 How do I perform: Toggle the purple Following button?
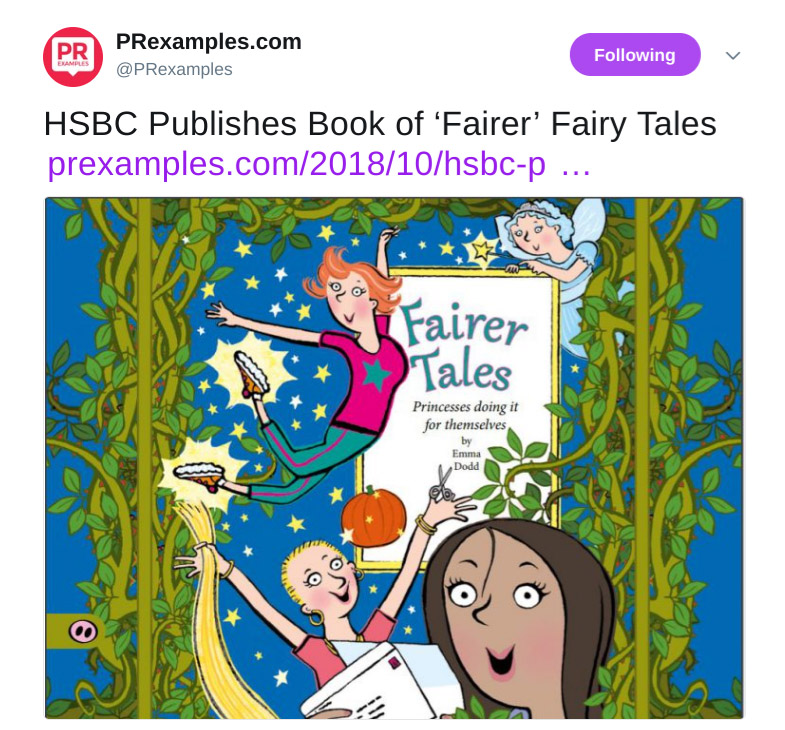click(x=635, y=55)
